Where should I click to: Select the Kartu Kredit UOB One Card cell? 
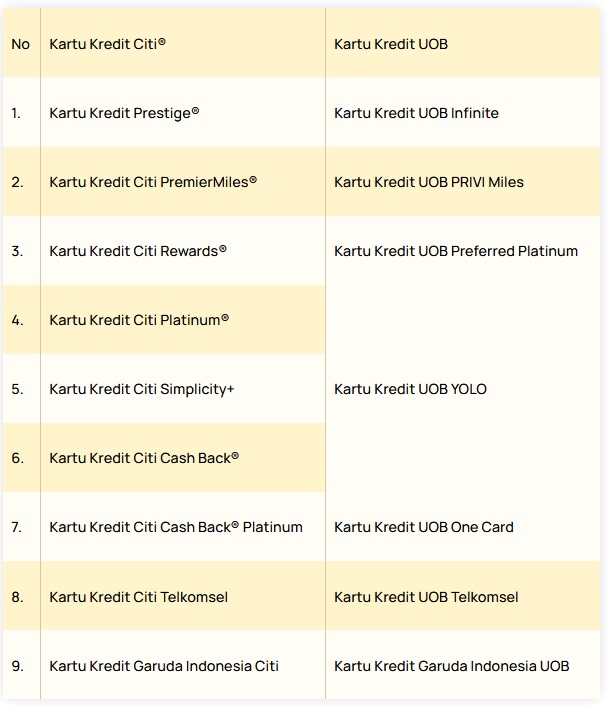coord(424,527)
